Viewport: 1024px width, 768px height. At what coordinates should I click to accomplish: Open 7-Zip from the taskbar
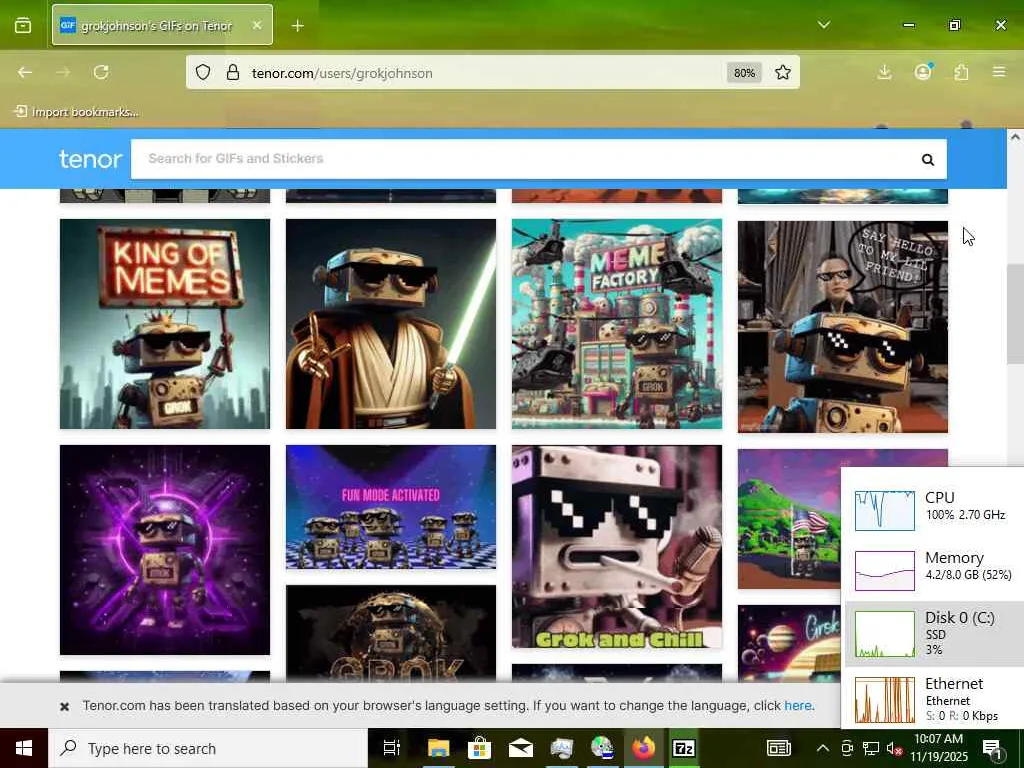684,748
